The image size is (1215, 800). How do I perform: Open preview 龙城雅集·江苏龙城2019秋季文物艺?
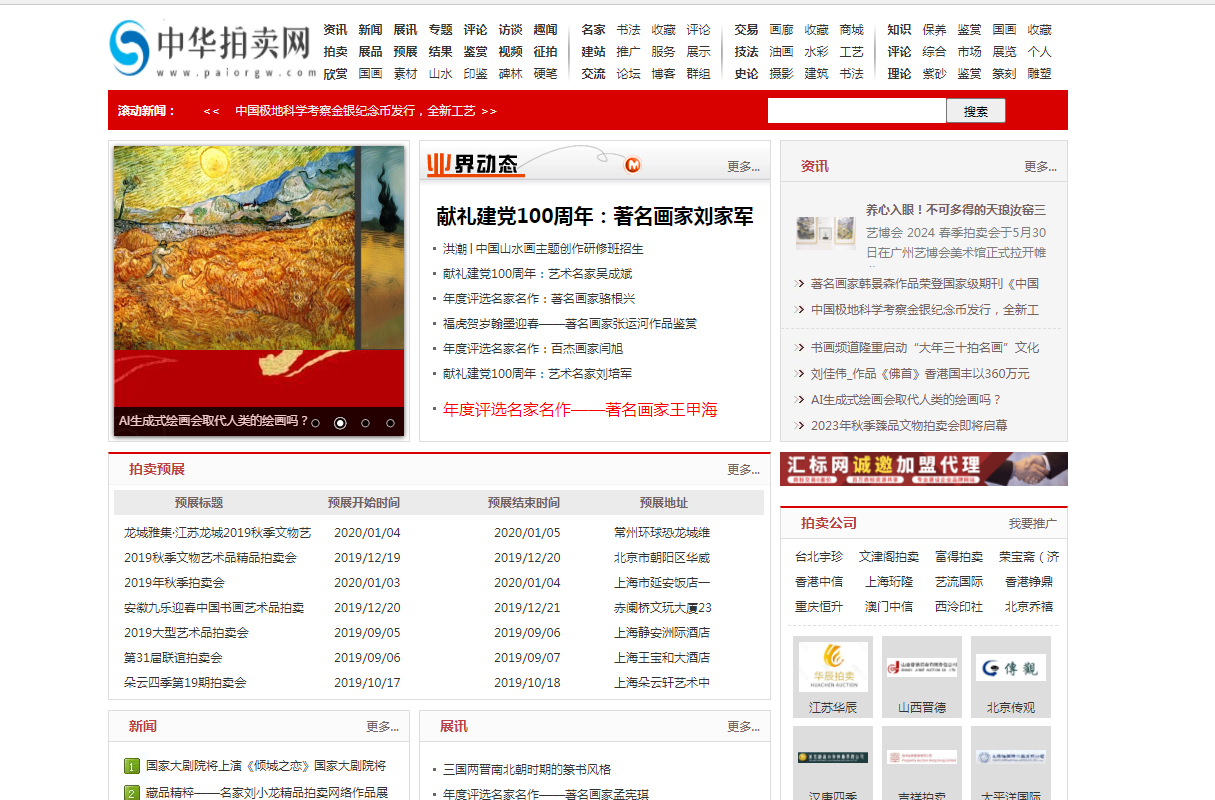218,533
